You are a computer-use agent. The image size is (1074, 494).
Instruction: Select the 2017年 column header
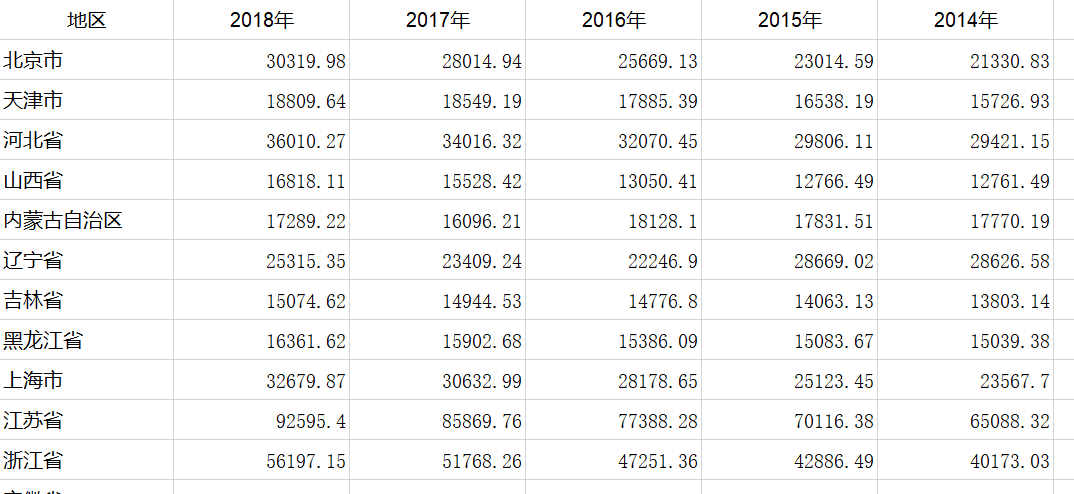click(x=438, y=20)
